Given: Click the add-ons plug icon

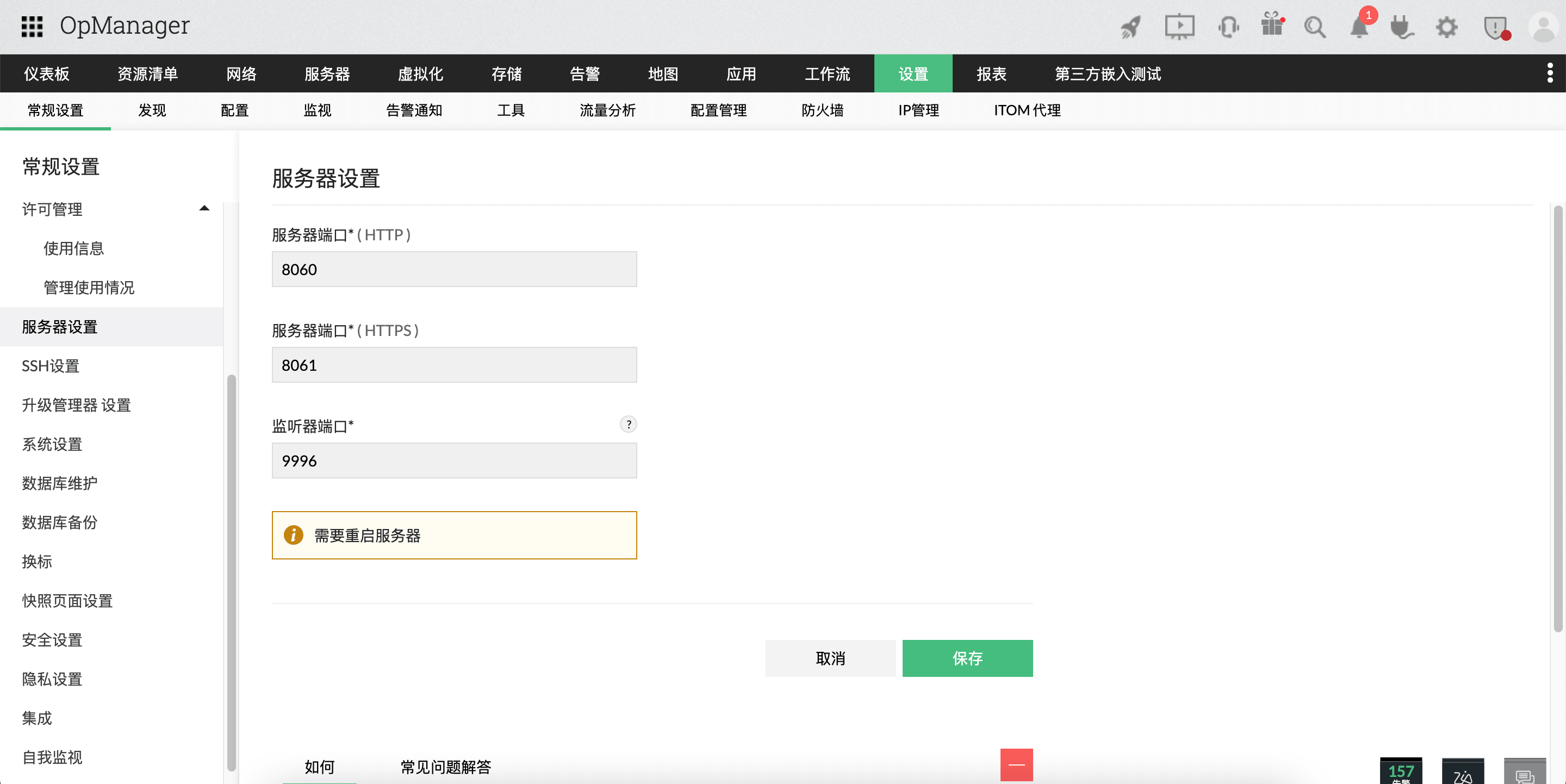Looking at the screenshot, I should tap(1402, 27).
